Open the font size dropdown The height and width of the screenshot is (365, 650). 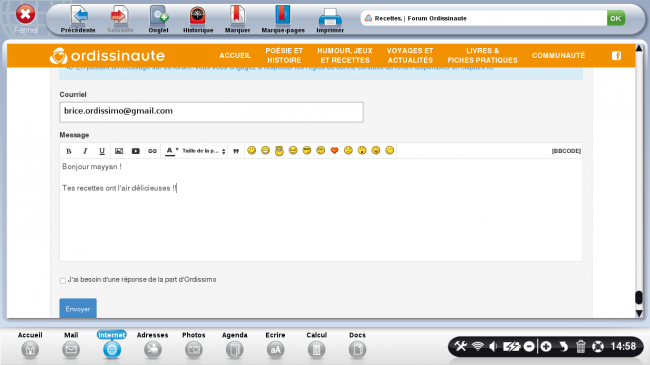click(204, 151)
